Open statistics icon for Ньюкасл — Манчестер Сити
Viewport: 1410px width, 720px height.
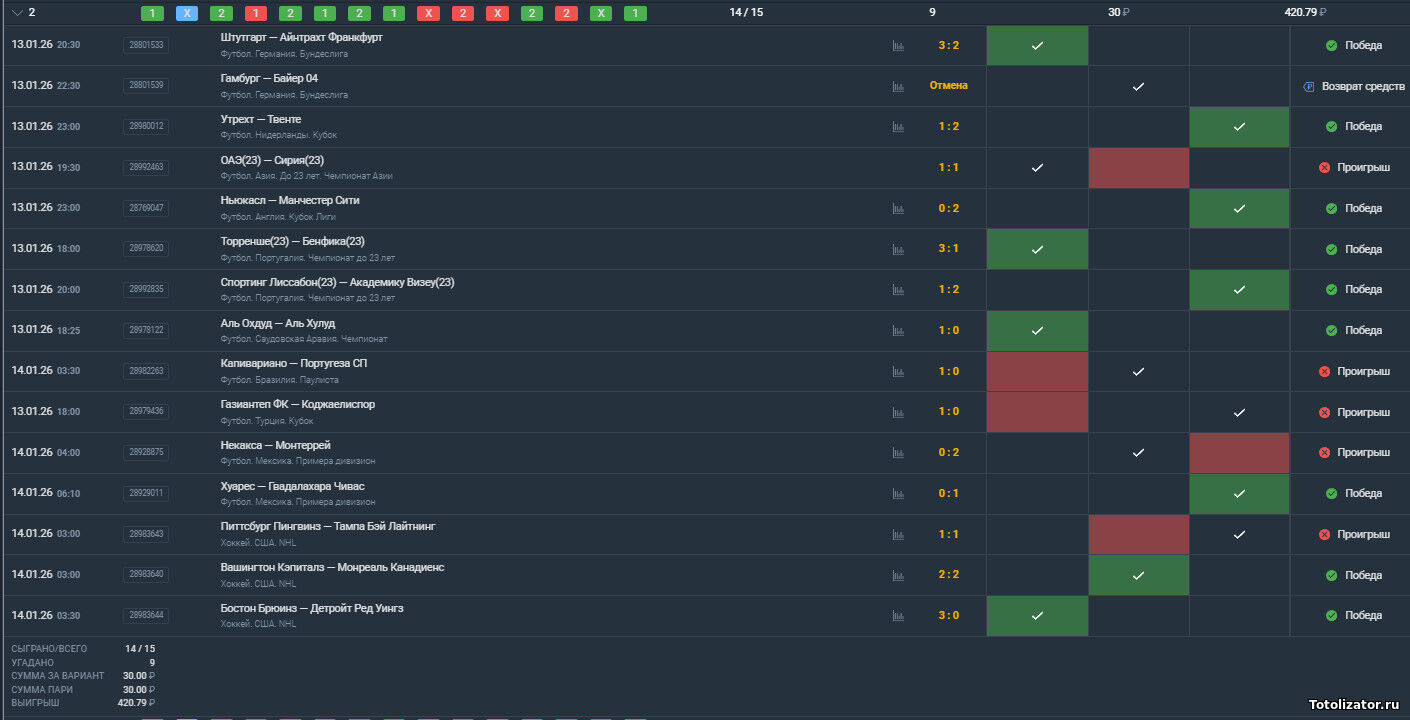tap(898, 209)
